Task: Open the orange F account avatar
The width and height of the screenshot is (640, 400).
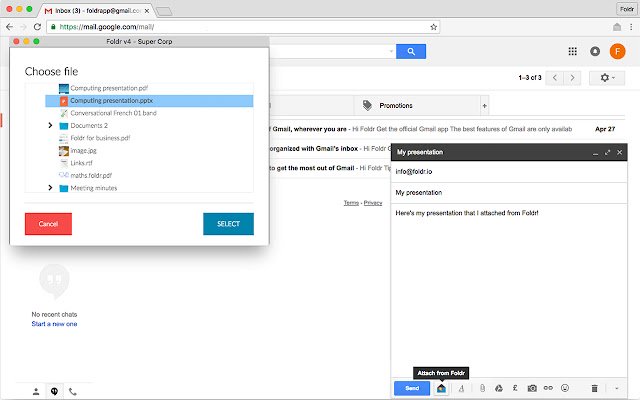Action: 617,51
